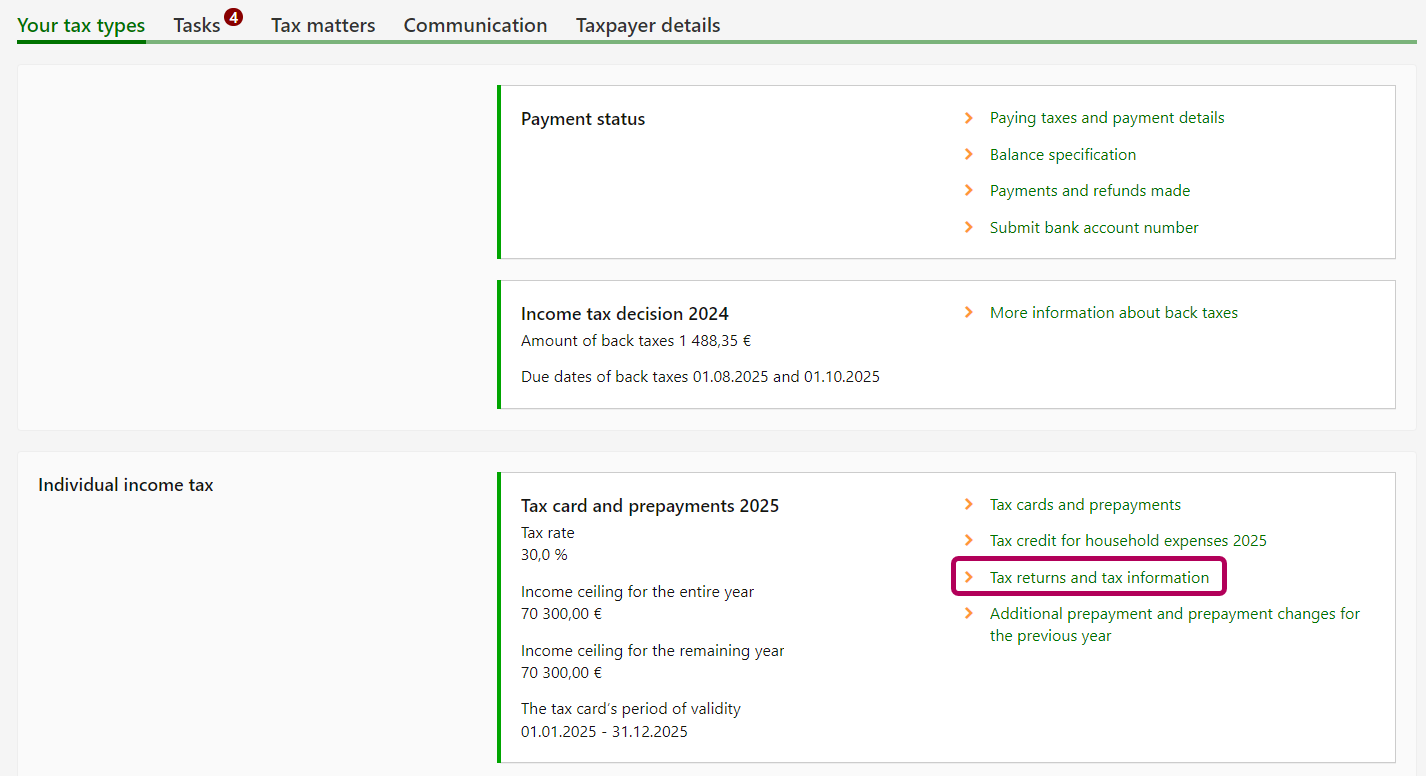Open Tax returns and tax information
Image resolution: width=1426 pixels, height=776 pixels.
click(x=1098, y=578)
